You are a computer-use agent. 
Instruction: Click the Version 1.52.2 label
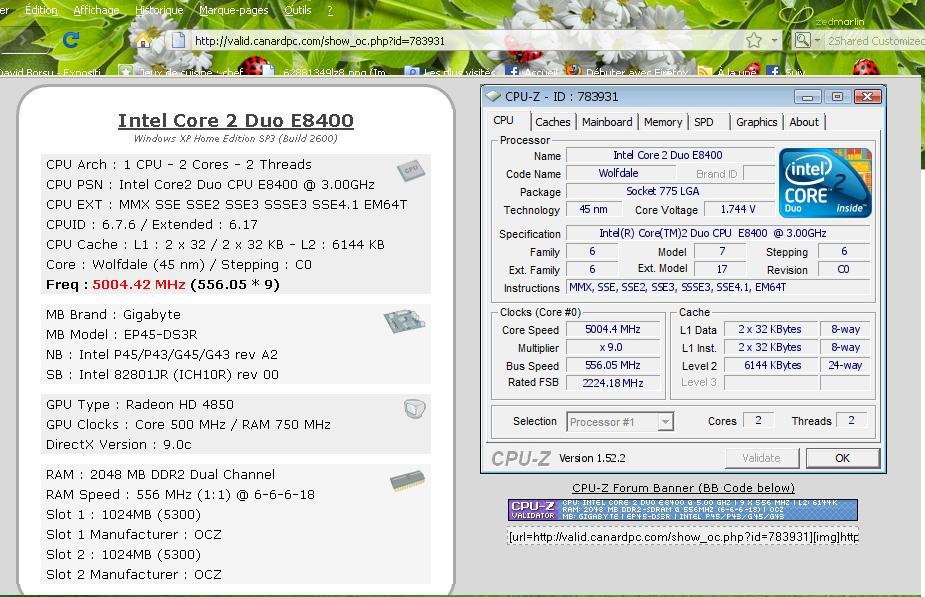pyautogui.click(x=592, y=458)
